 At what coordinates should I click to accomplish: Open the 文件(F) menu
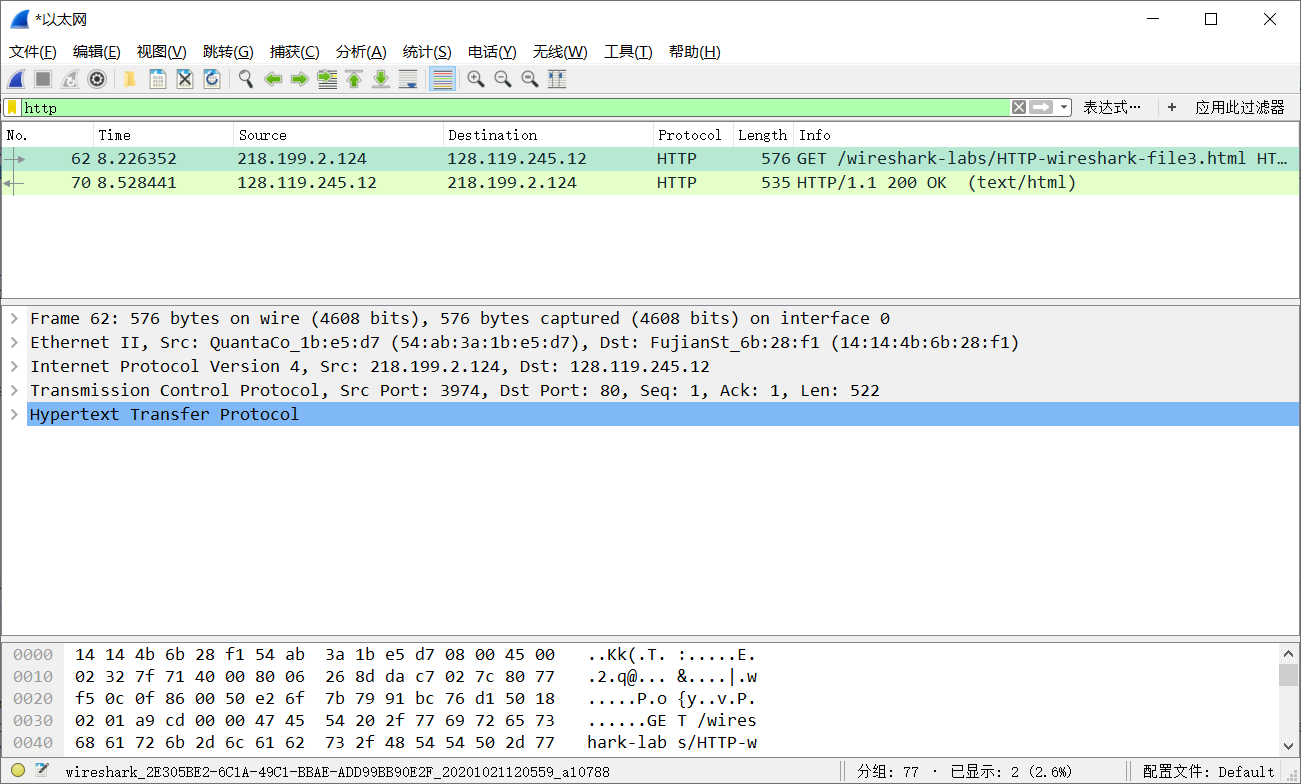click(x=33, y=52)
